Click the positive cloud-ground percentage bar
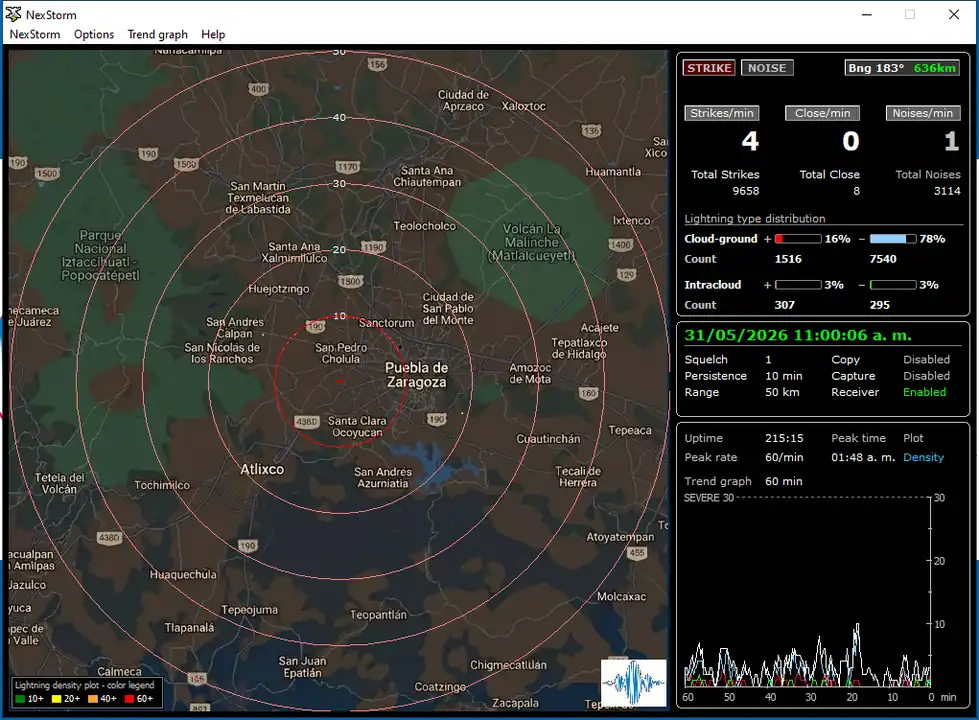This screenshot has height=720, width=979. tap(798, 239)
